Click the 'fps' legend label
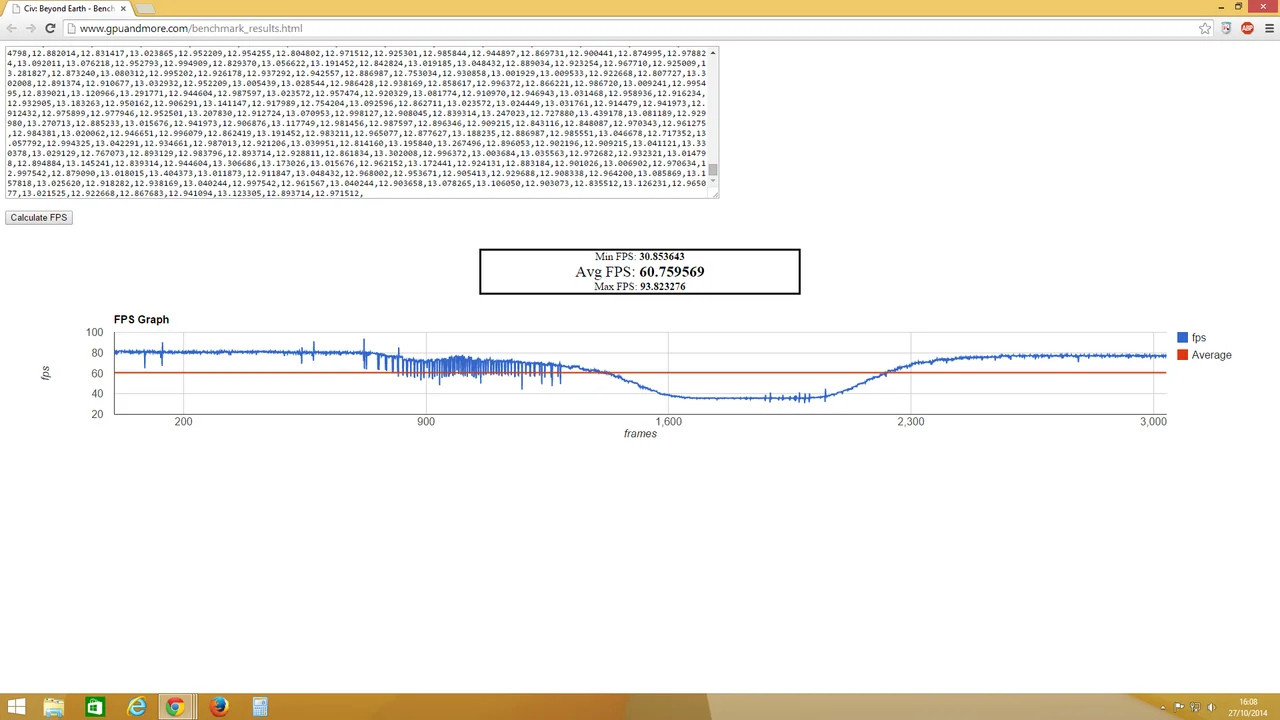Screen dimensions: 1280x720 (x=1199, y=338)
